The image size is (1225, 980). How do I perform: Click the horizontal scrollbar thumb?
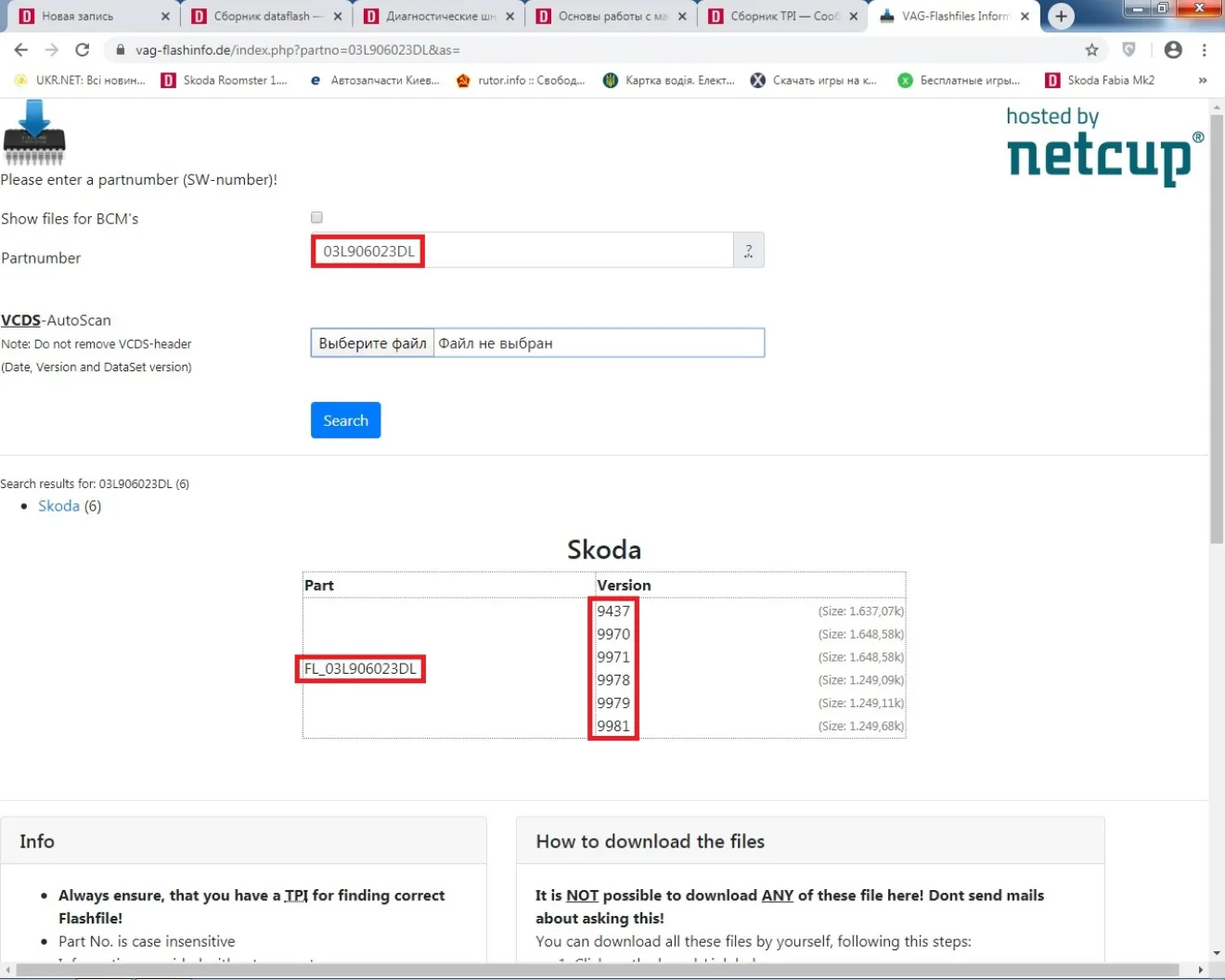click(x=598, y=971)
